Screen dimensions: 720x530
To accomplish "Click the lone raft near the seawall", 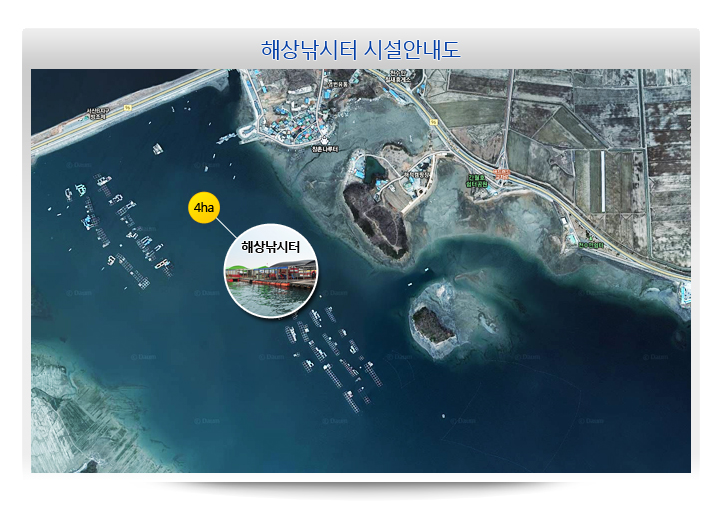I will [157, 149].
